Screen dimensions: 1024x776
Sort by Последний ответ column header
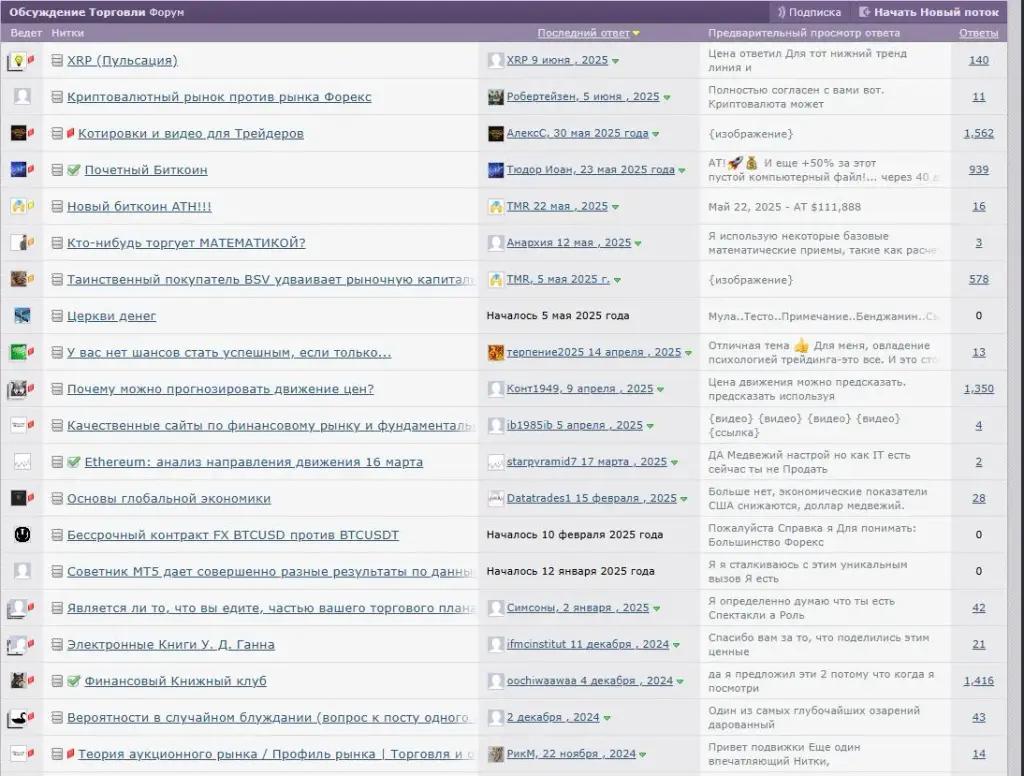point(583,33)
